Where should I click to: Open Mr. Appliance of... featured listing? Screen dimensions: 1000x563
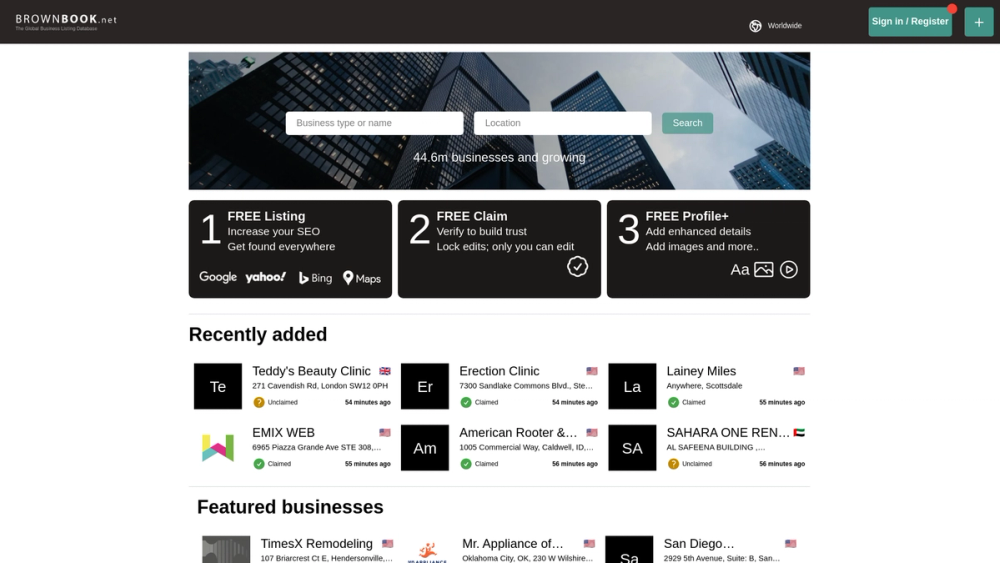tap(513, 544)
